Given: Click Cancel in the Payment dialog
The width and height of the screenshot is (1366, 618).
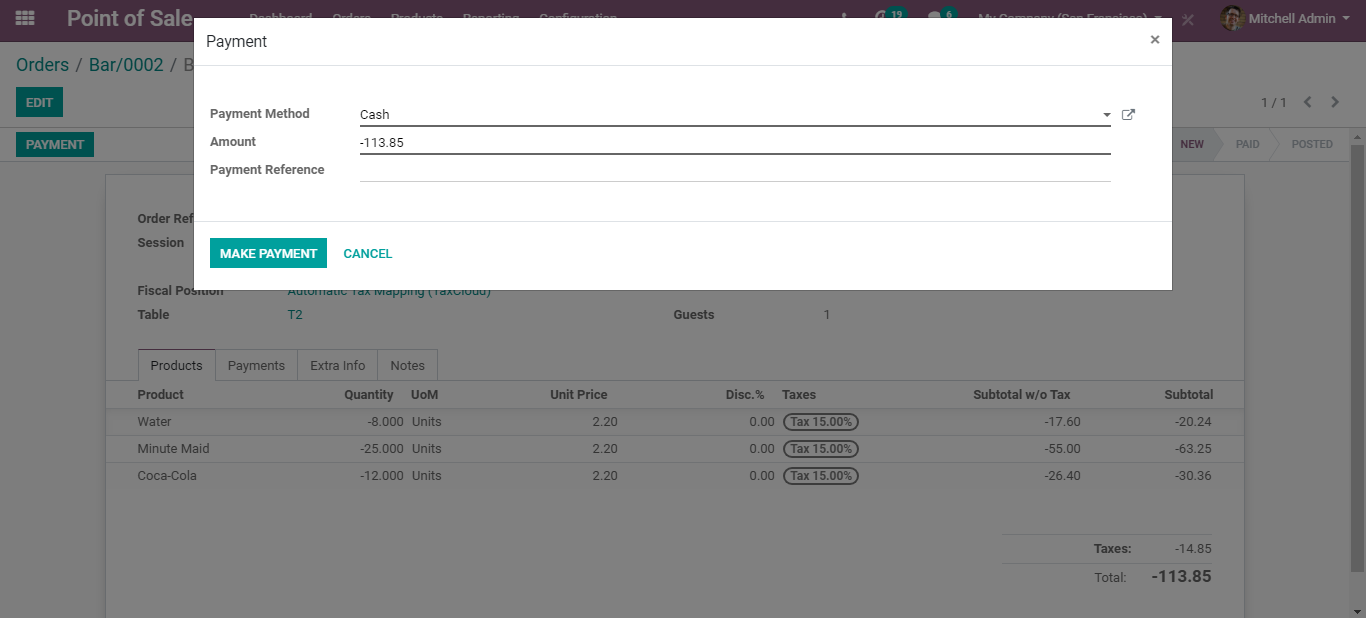Looking at the screenshot, I should (368, 253).
